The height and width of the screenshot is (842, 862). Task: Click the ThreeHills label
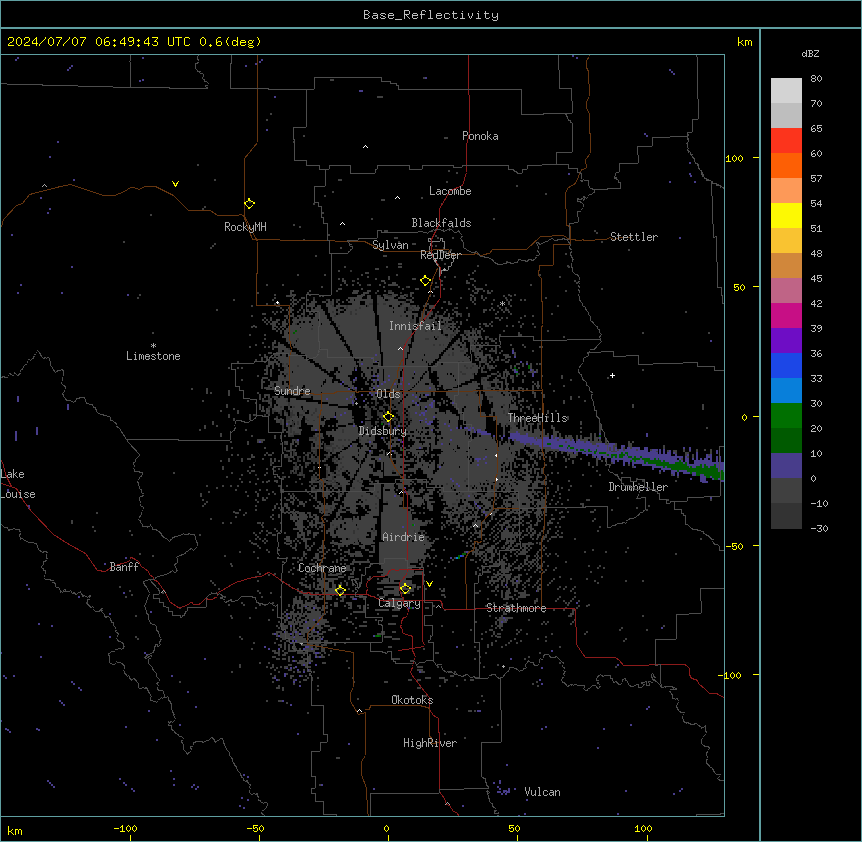coord(538,418)
